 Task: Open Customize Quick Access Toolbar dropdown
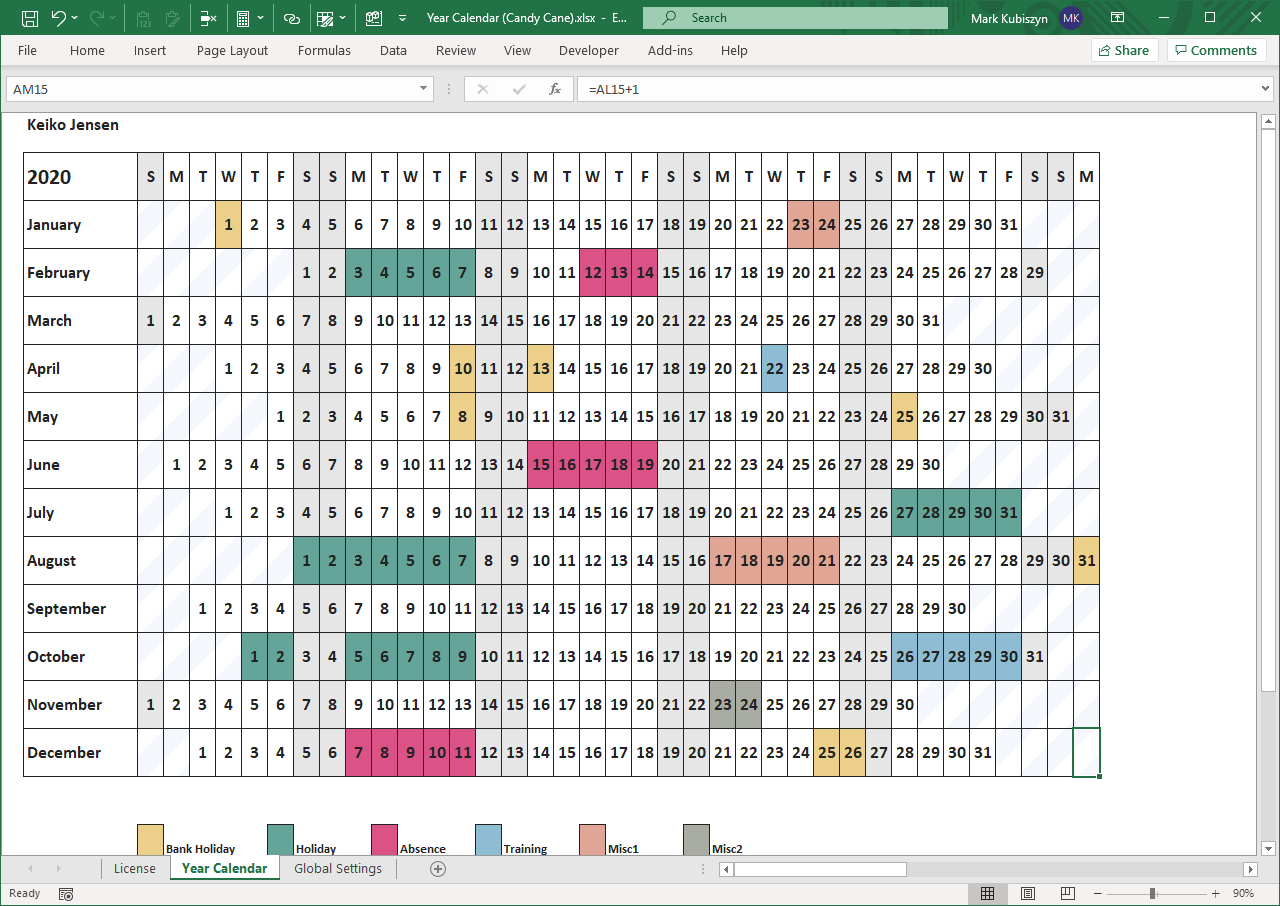click(402, 18)
